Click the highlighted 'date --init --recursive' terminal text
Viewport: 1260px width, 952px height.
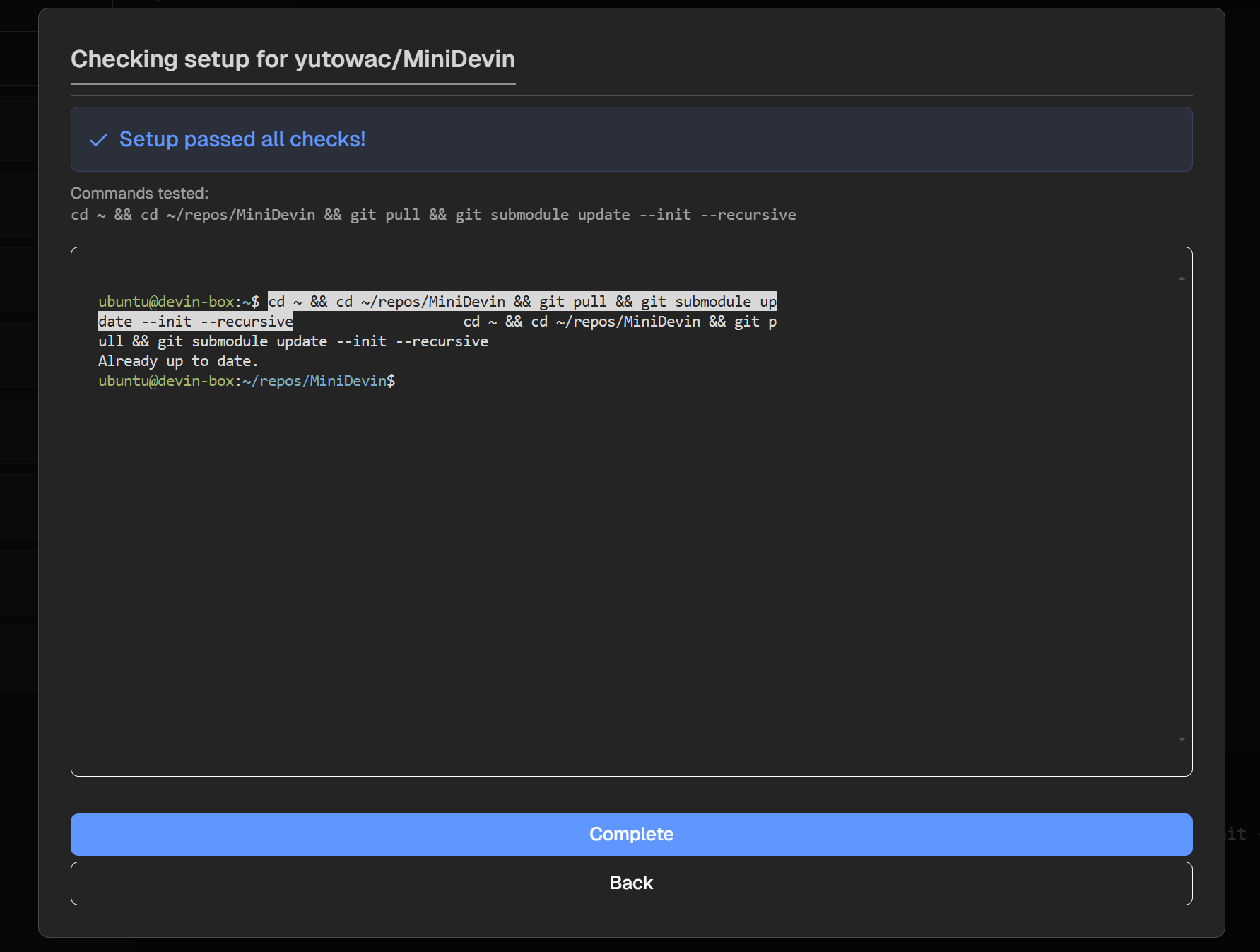tap(196, 322)
